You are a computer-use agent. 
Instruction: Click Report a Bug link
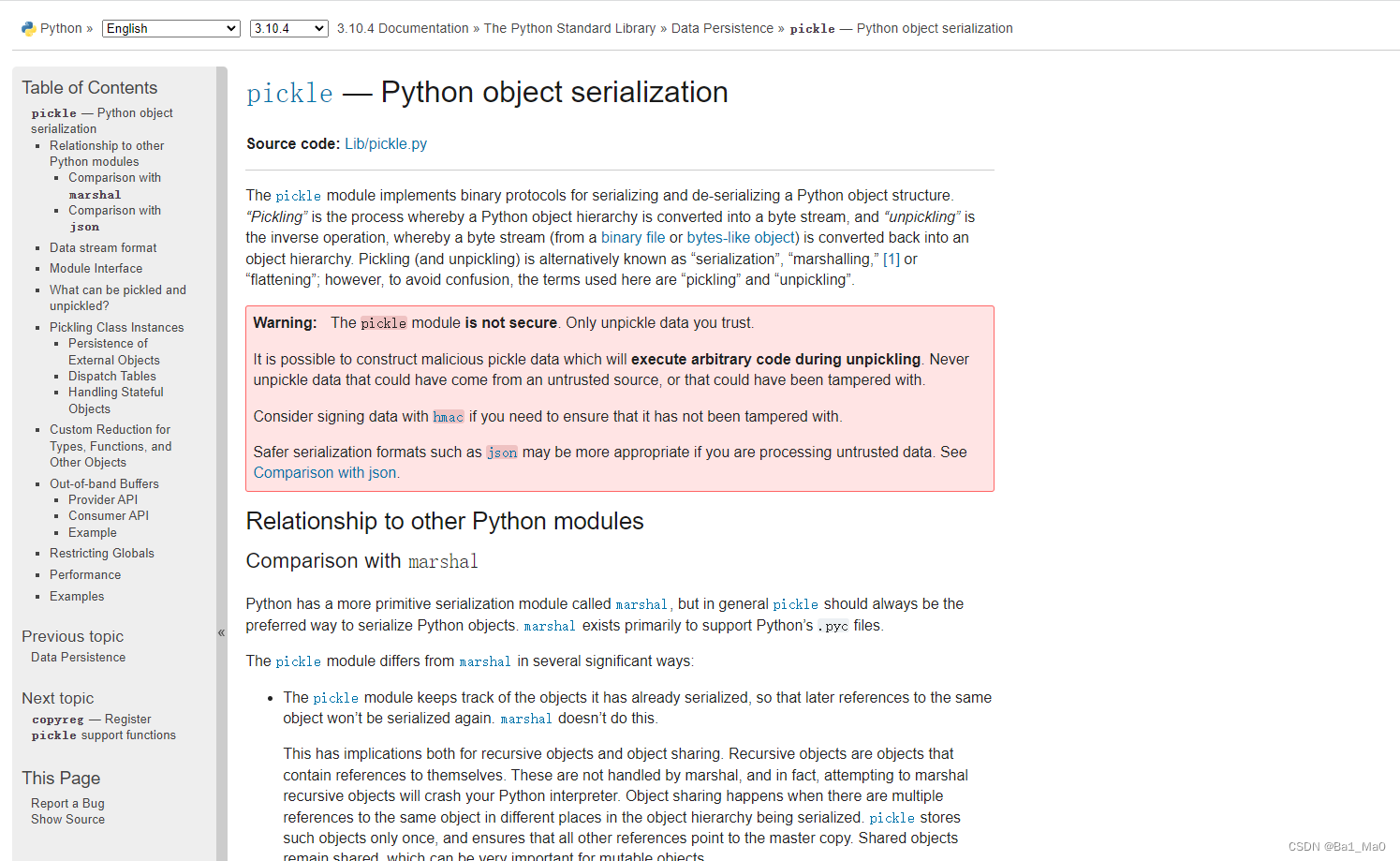pos(67,804)
